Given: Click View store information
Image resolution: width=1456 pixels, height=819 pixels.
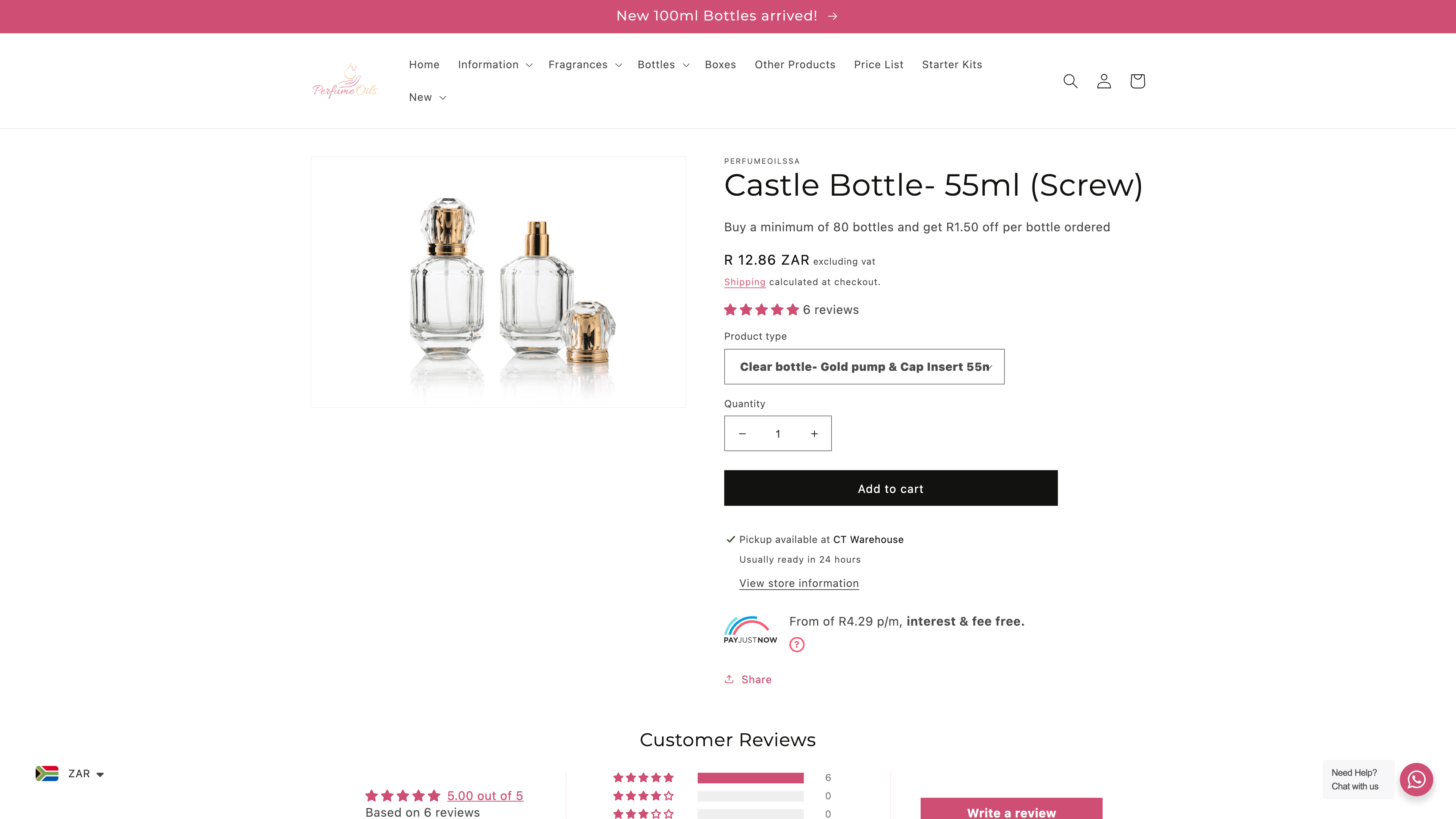Looking at the screenshot, I should click(799, 583).
